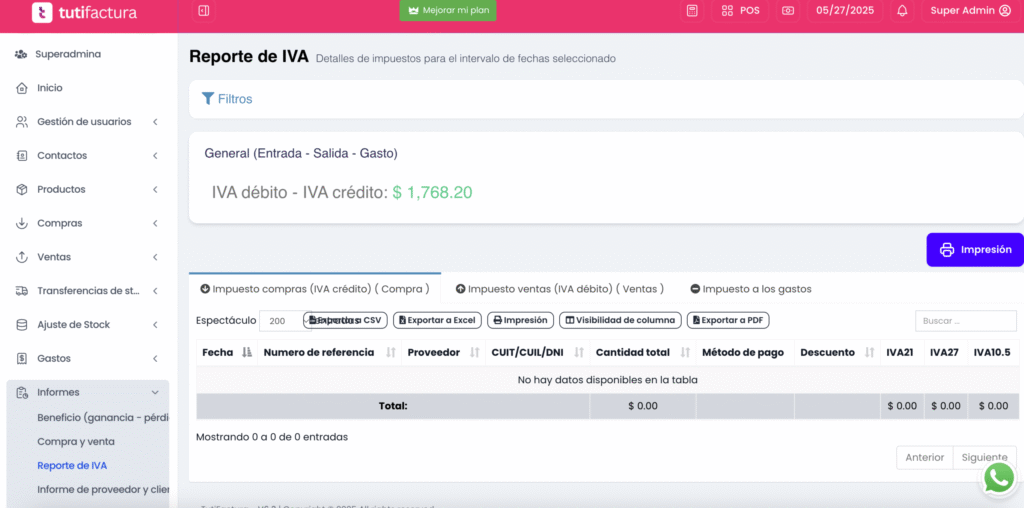Open the entries count dropdown showing 200
This screenshot has width=1024, height=508.
[279, 321]
